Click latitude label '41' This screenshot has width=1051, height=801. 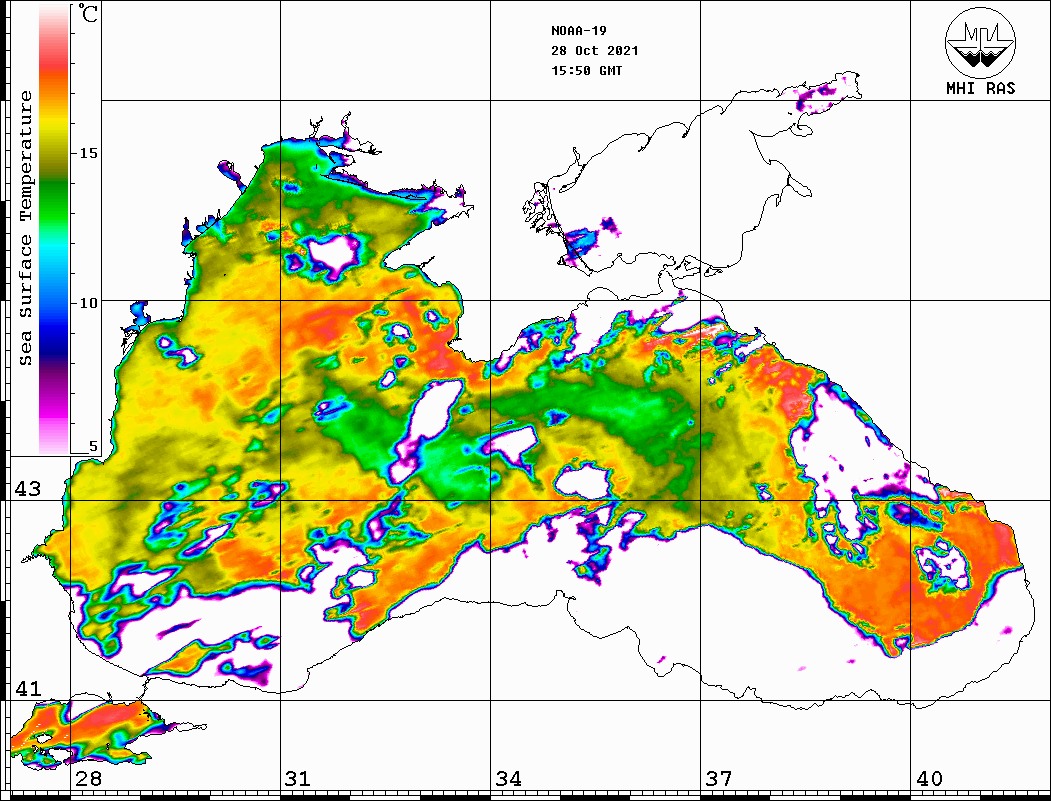pos(27,688)
